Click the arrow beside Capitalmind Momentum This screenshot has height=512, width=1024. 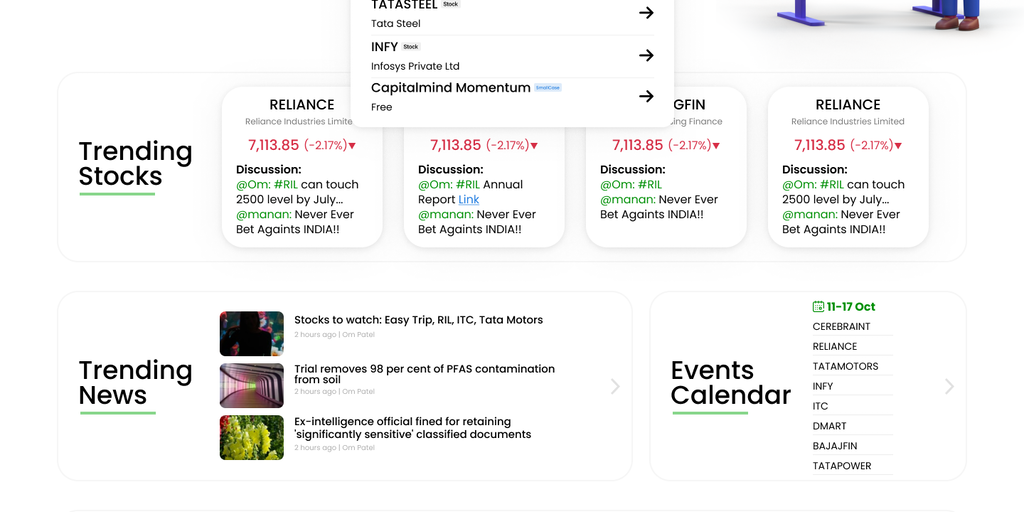point(646,96)
